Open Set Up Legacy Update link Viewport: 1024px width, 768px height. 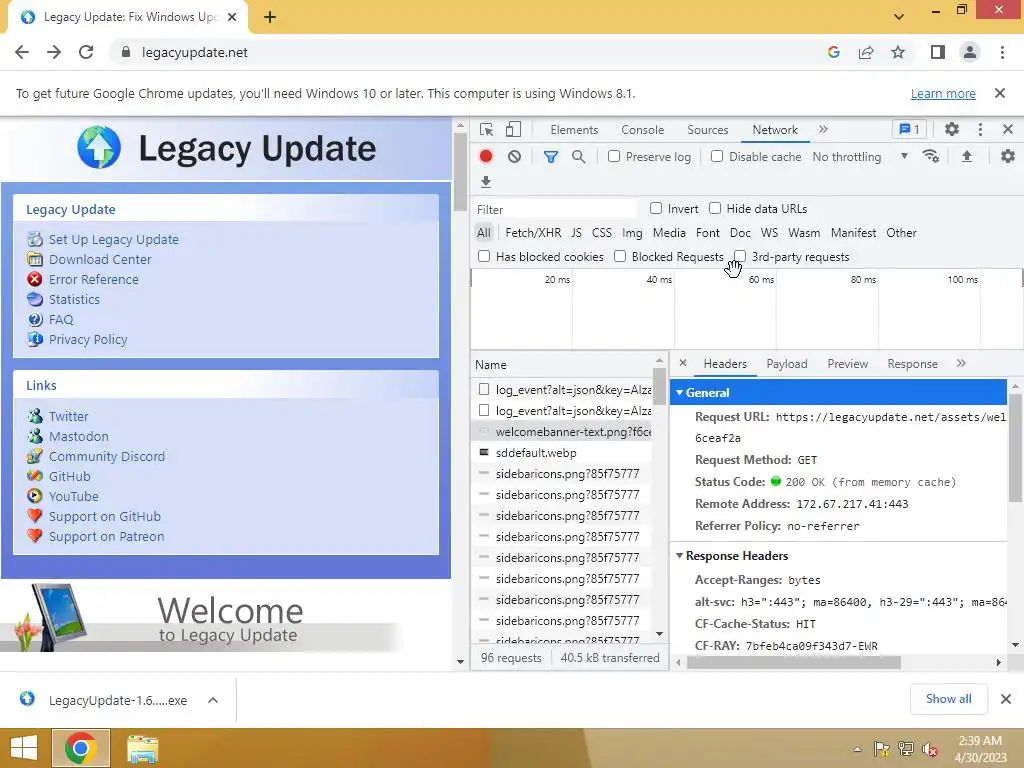[114, 239]
